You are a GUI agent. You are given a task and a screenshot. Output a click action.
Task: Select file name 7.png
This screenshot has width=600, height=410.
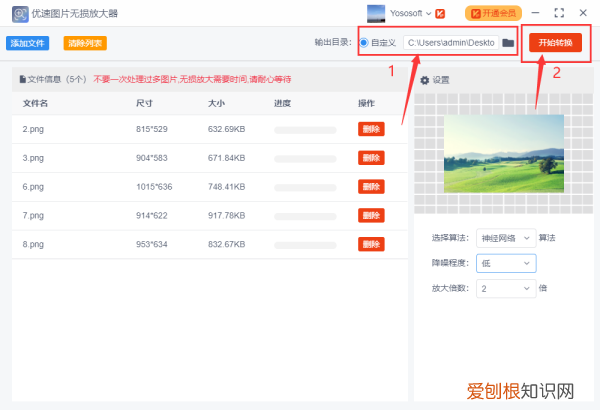pos(33,216)
